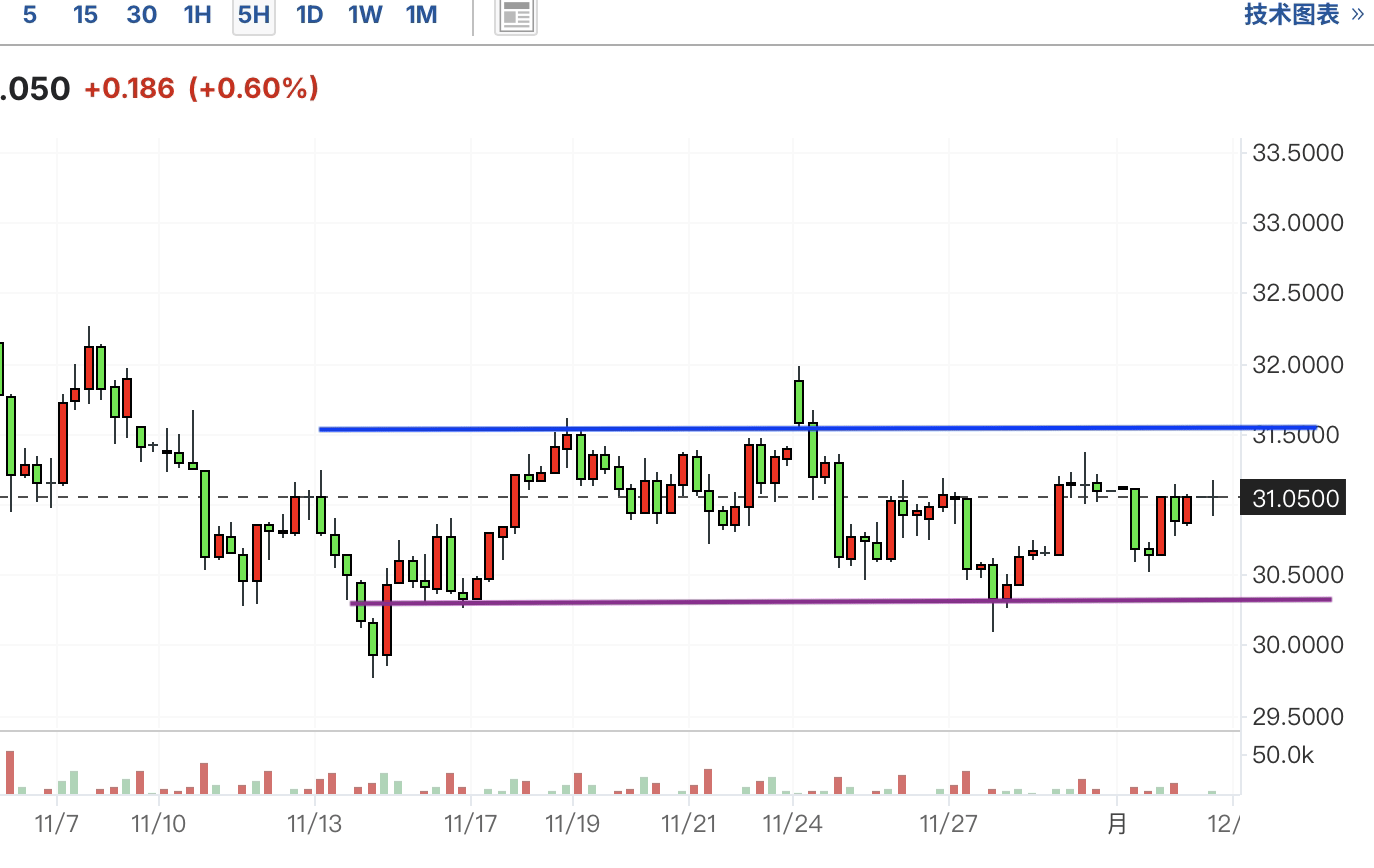The height and width of the screenshot is (868, 1374).
Task: Switch to the 1H timeframe
Action: (198, 15)
